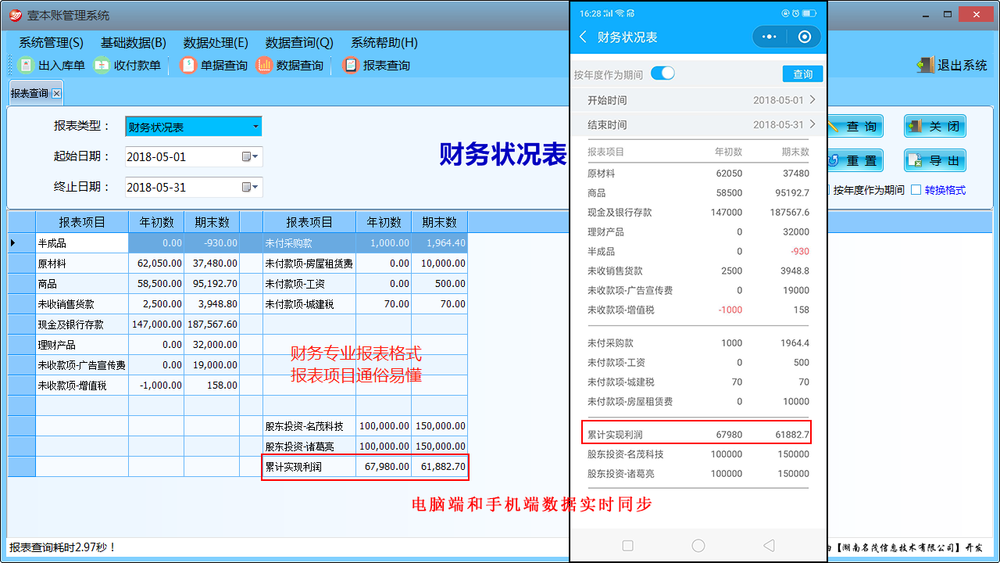
Task: Tap the square recent-apps nav icon
Action: tap(628, 546)
